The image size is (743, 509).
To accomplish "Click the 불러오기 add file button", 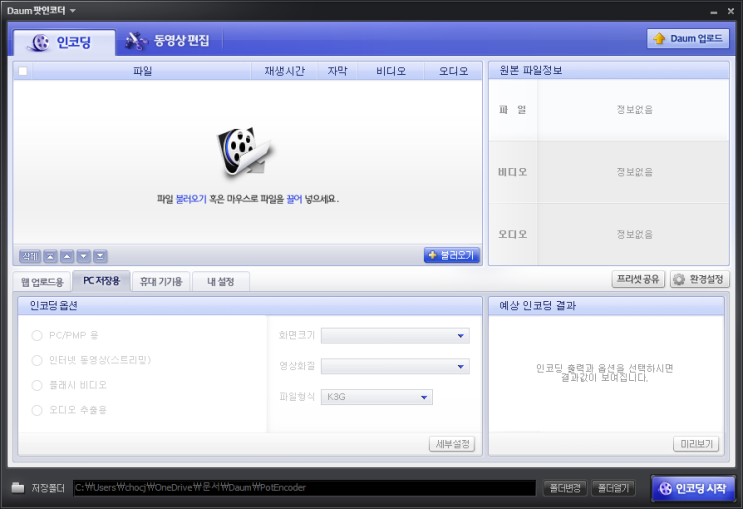I will (x=452, y=255).
